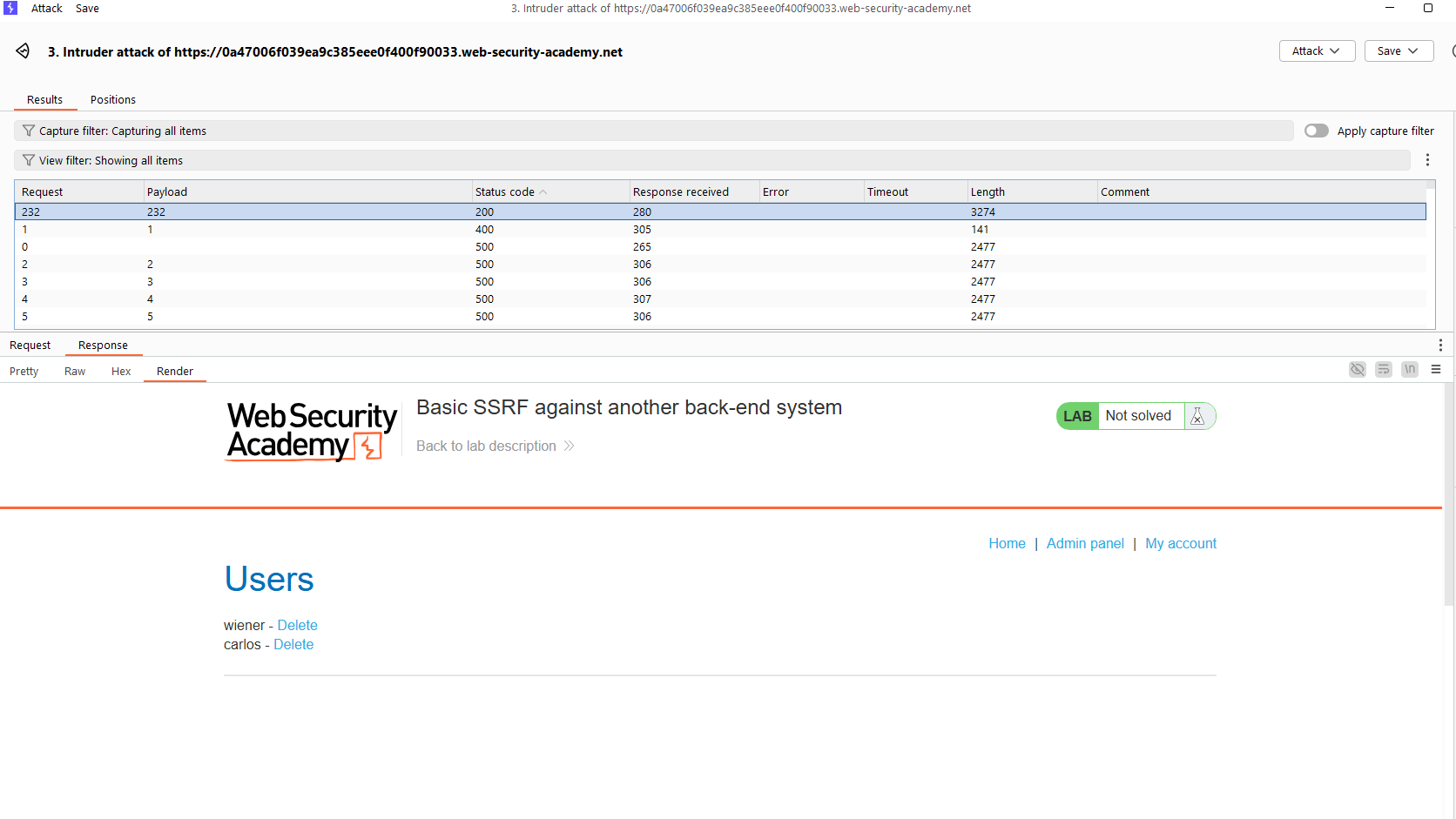The height and width of the screenshot is (819, 1456).
Task: Select result row for request 0
Action: (x=720, y=246)
